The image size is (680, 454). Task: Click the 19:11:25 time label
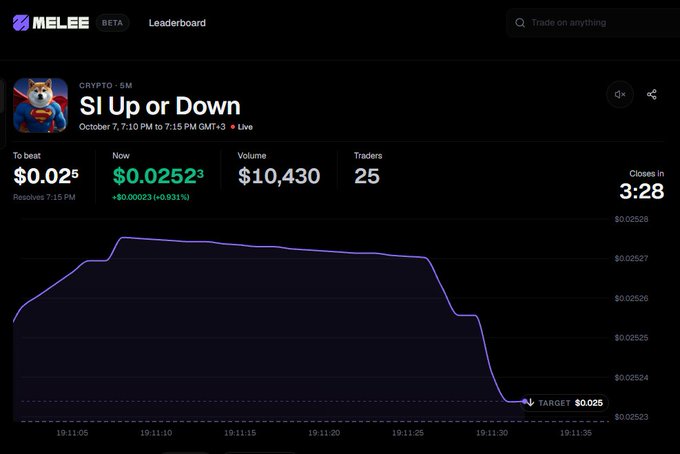click(x=408, y=433)
